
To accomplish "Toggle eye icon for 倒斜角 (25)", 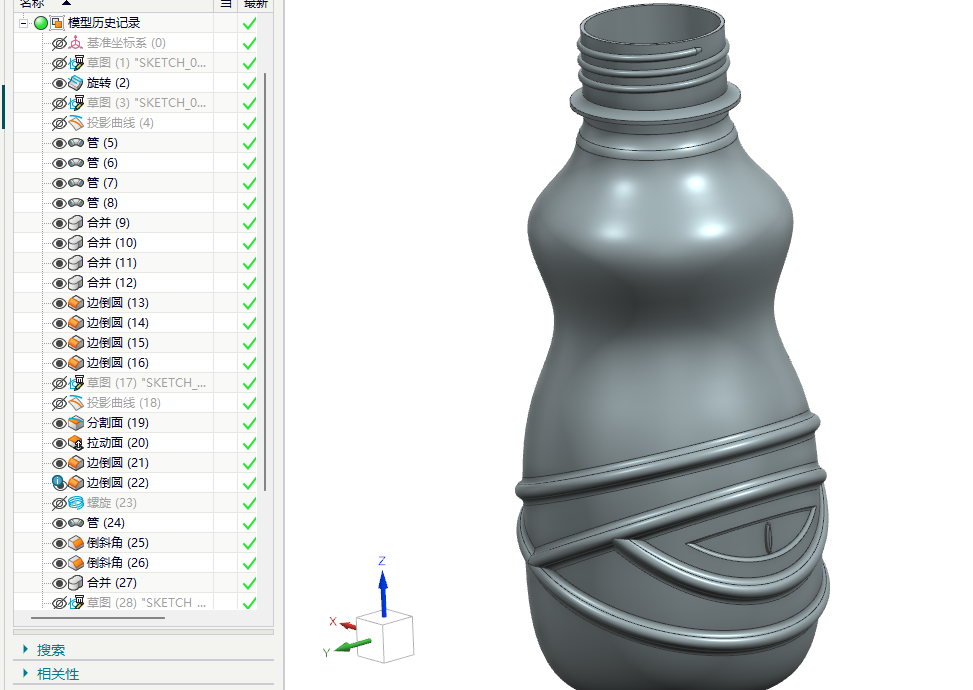I will point(59,544).
